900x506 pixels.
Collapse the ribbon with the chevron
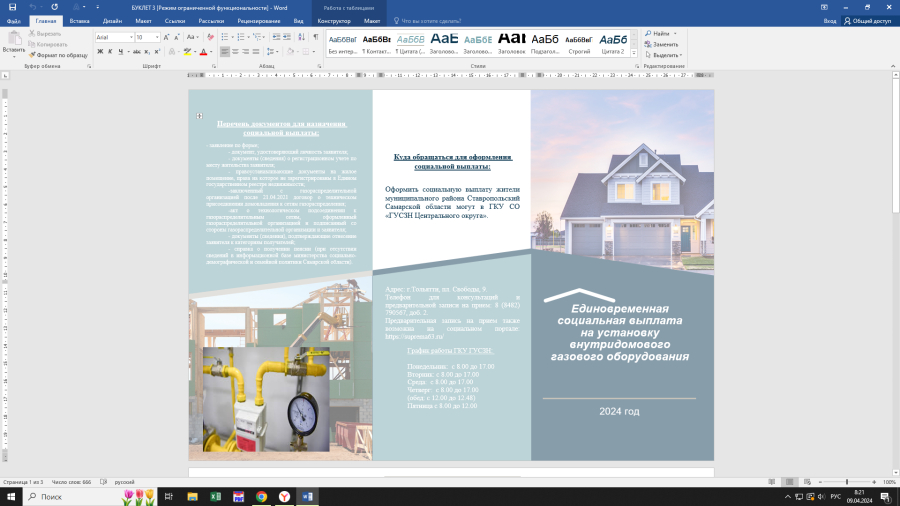pos(893,67)
